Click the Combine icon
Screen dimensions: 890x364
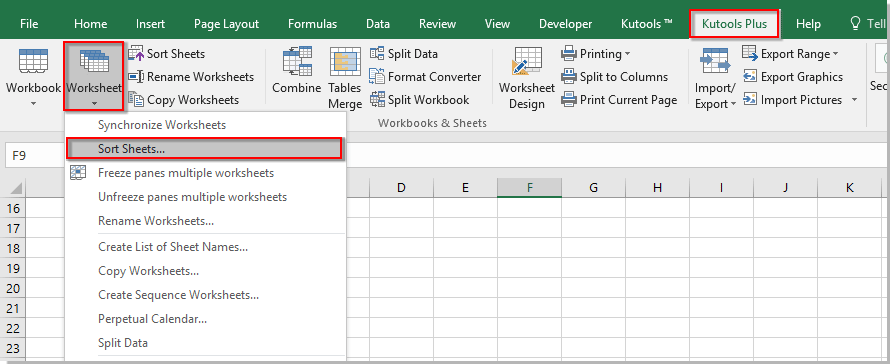coord(297,61)
